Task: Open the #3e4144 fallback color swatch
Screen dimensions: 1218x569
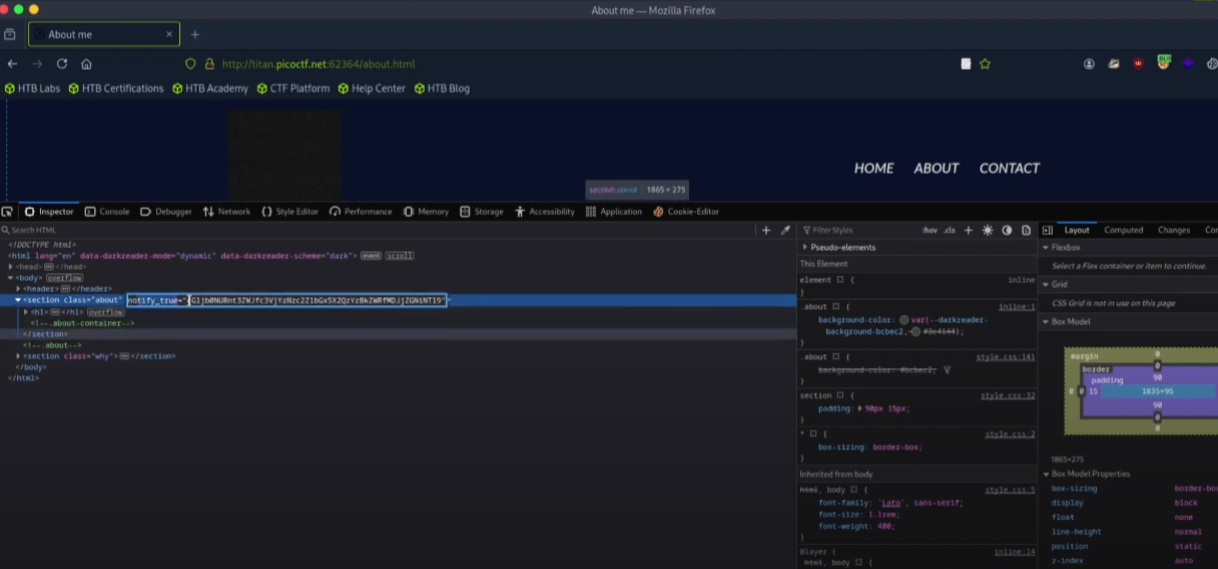Action: click(917, 331)
